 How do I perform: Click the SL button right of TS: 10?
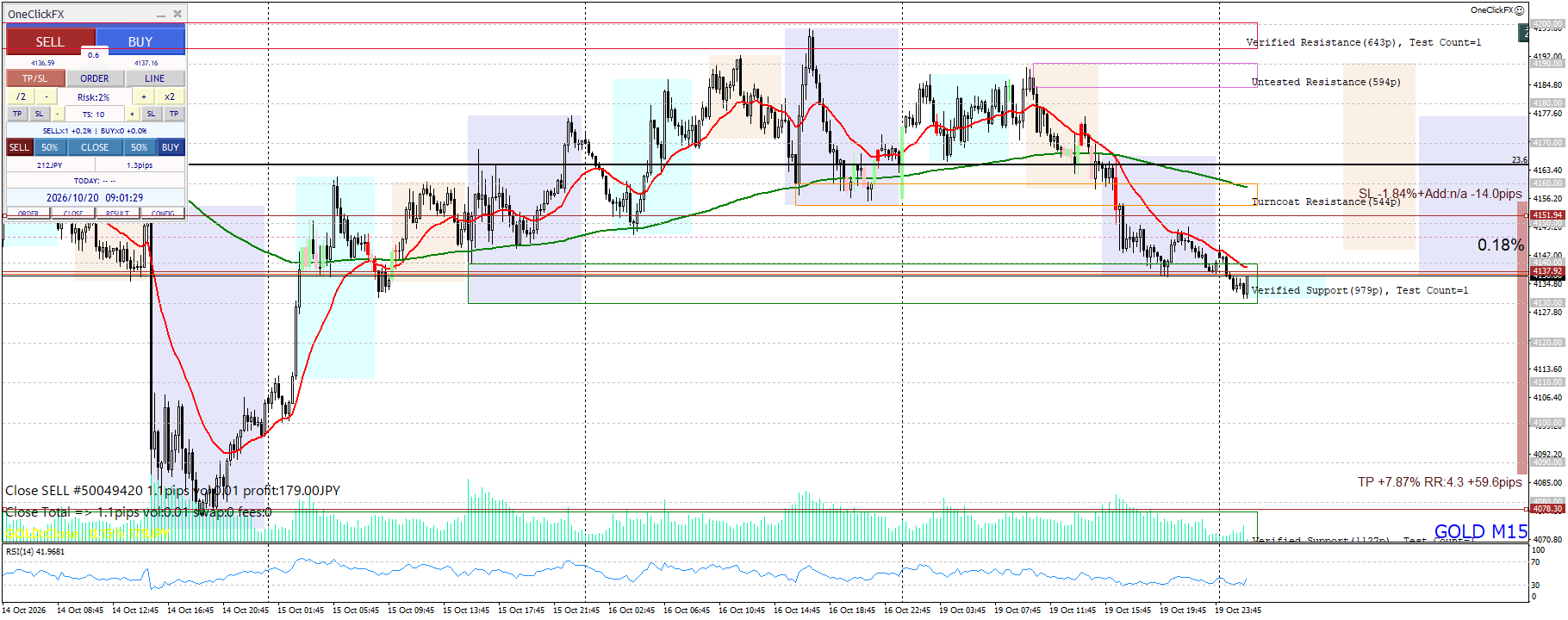(151, 114)
